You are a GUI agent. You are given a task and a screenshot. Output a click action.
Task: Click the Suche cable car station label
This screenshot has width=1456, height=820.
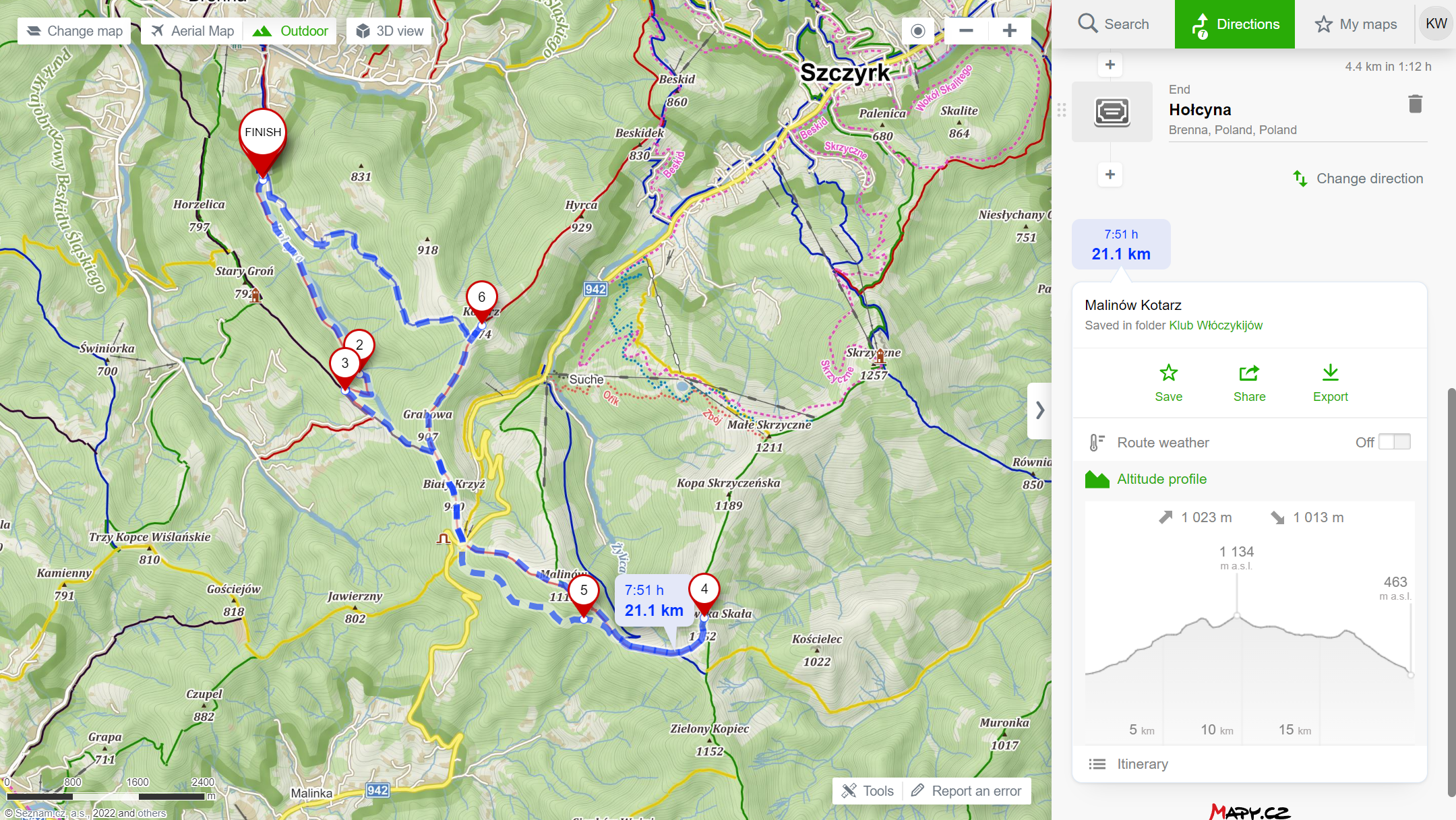586,379
